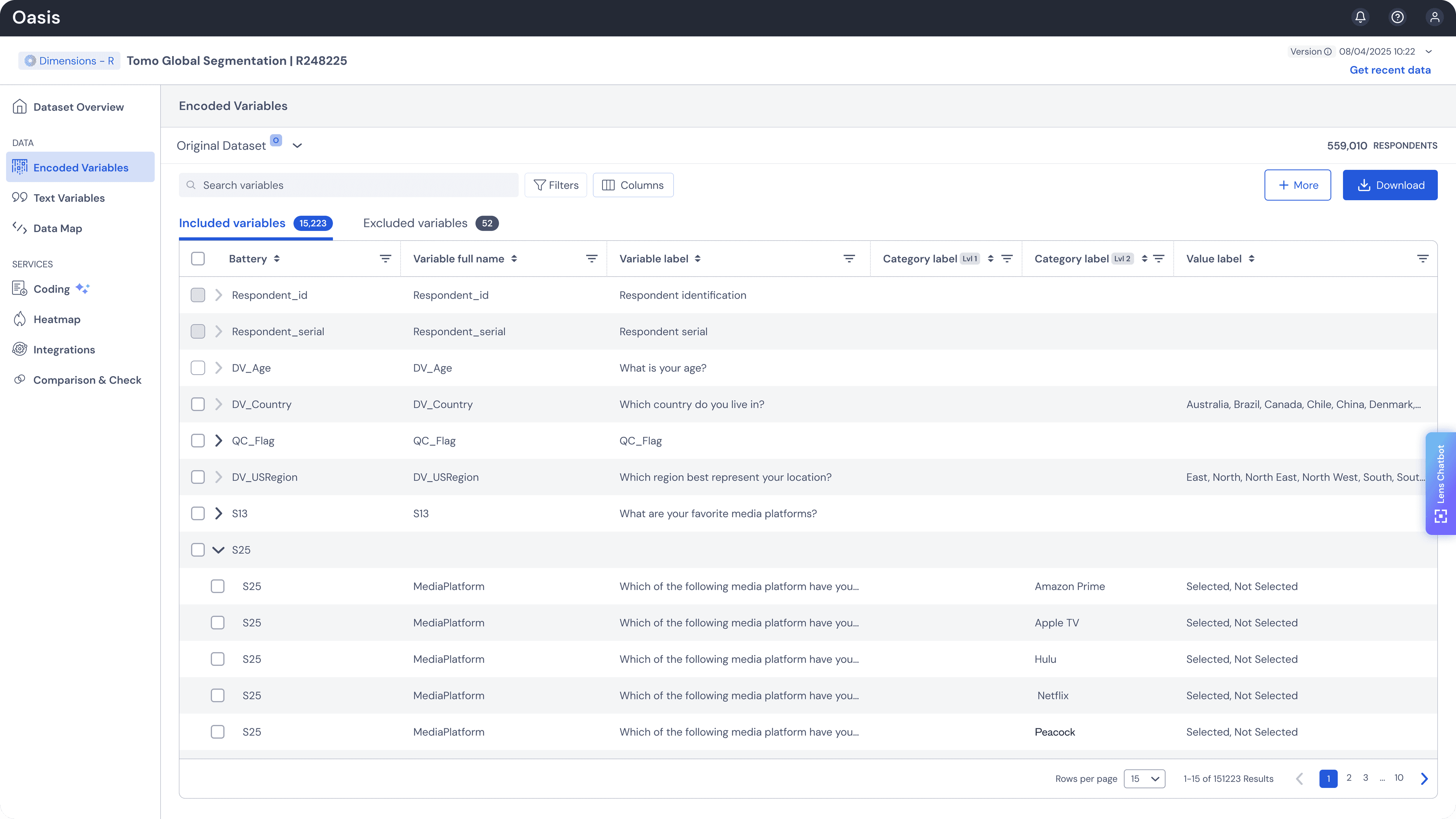Open the version date dropdown
This screenshot has height=819, width=1456.
(1429, 52)
